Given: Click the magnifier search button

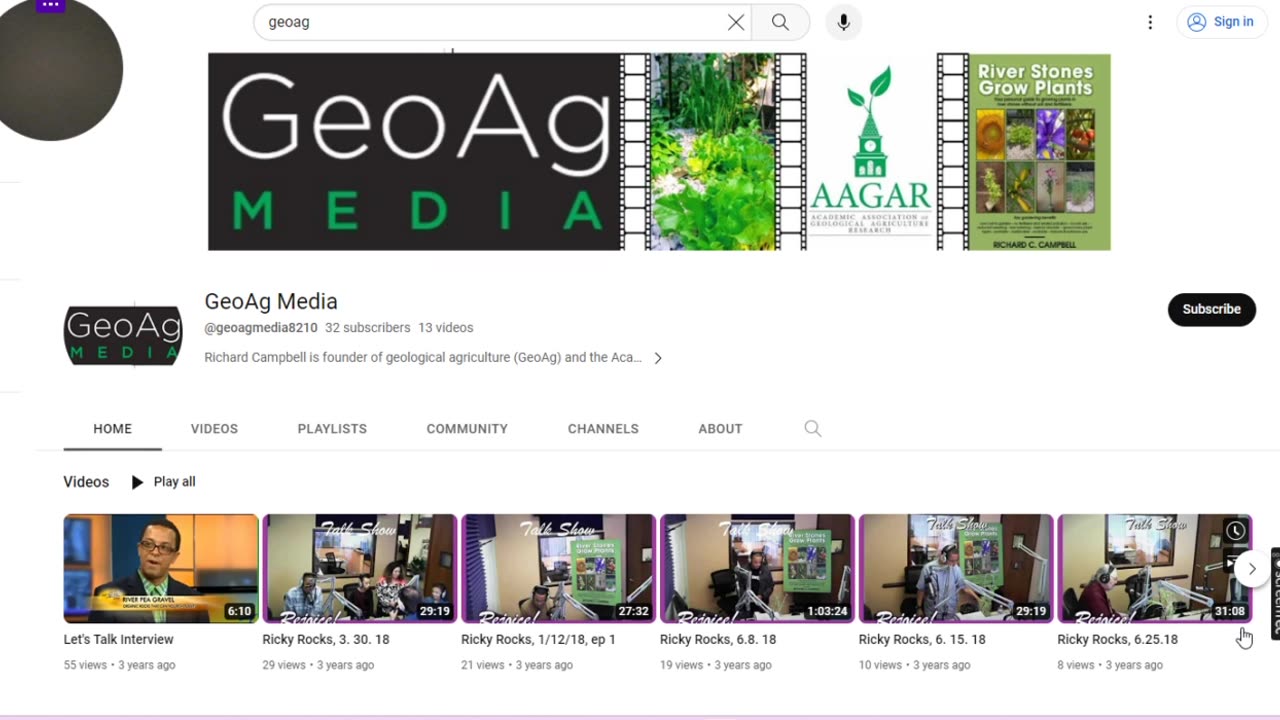Looking at the screenshot, I should click(x=780, y=22).
